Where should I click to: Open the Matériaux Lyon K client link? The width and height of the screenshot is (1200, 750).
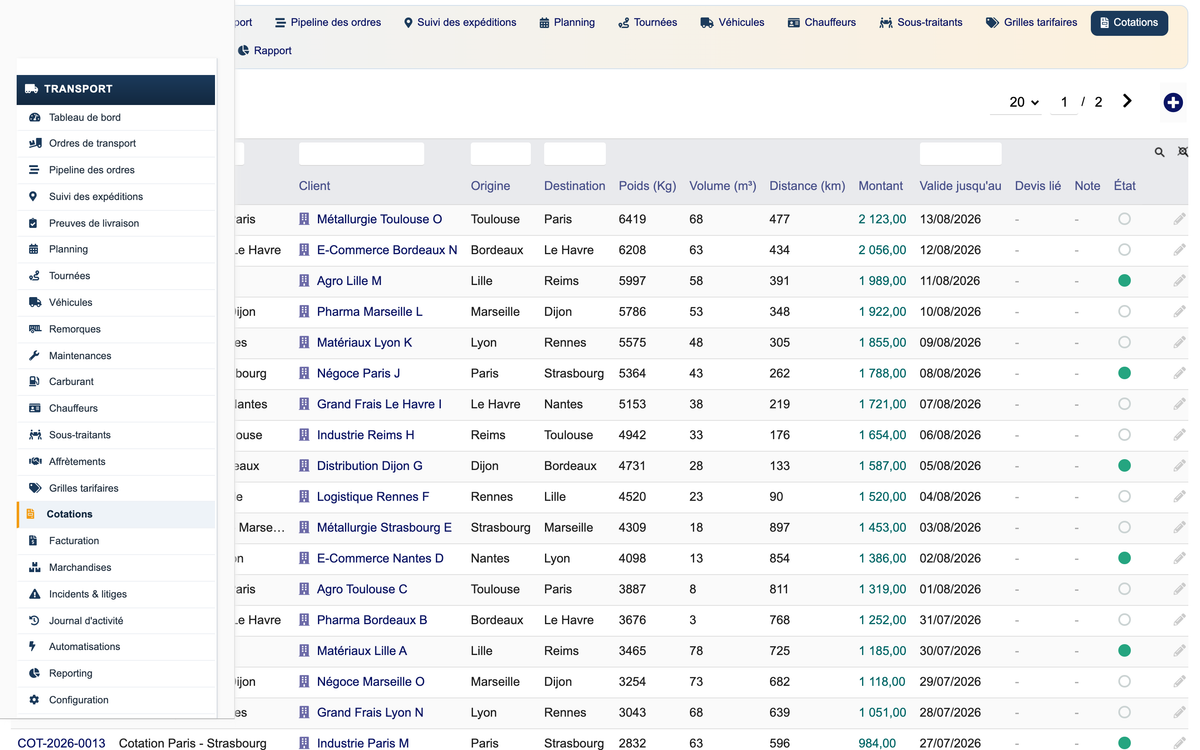pos(365,342)
